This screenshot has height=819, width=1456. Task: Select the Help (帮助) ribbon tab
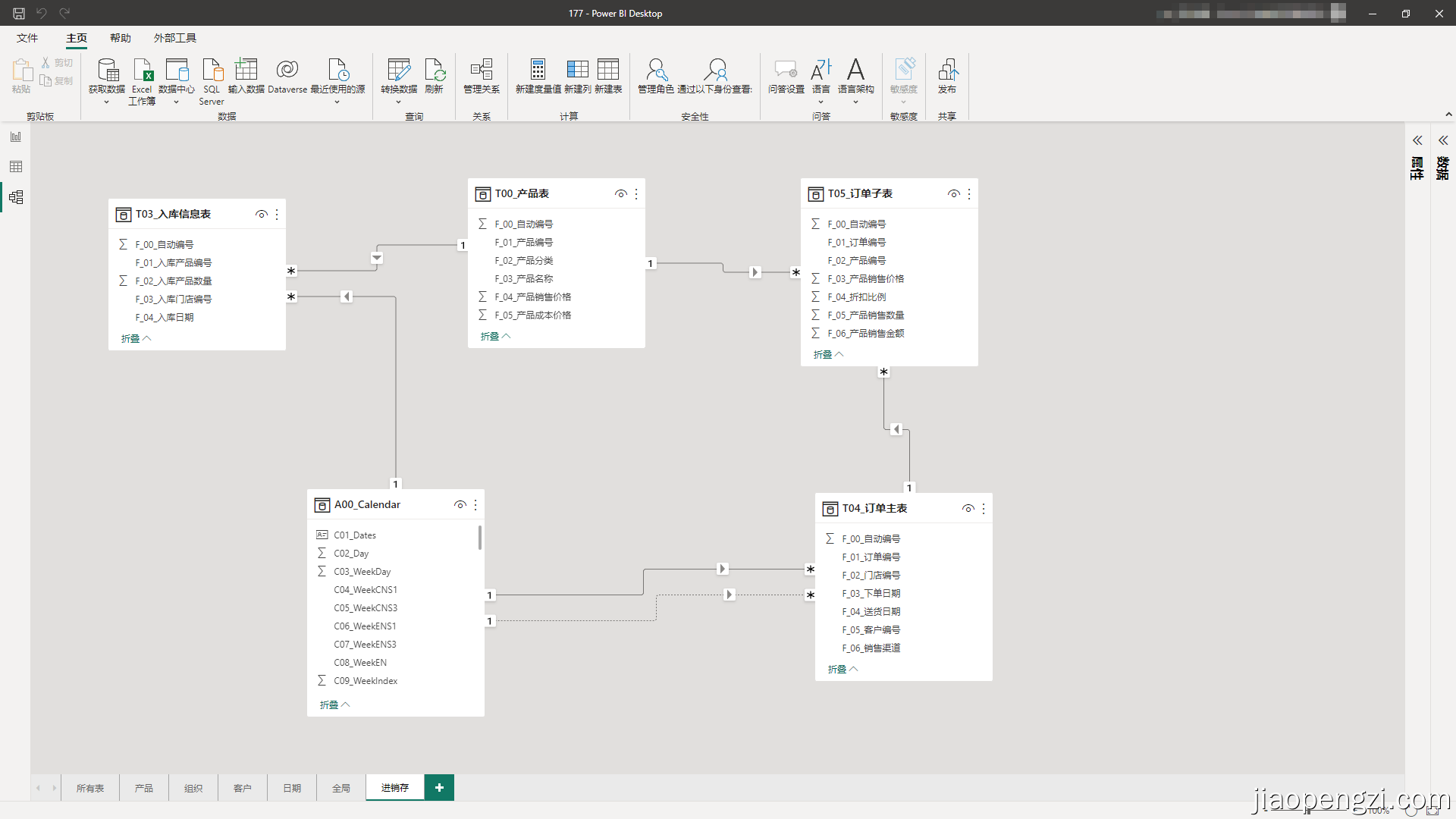pos(121,38)
